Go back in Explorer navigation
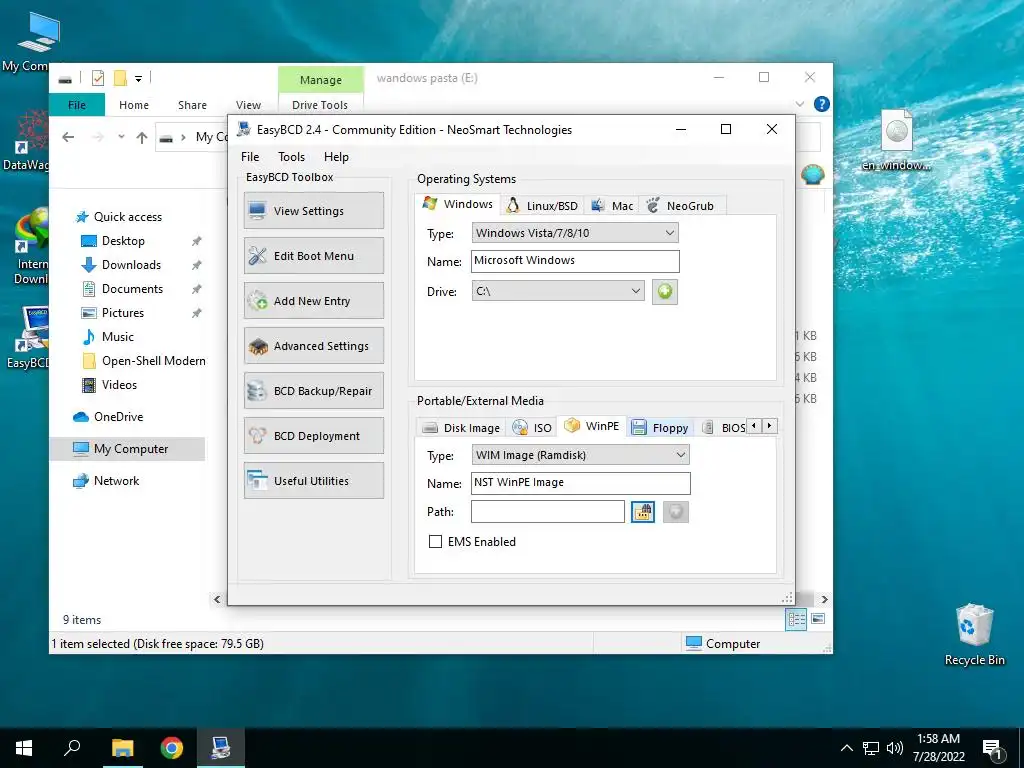The height and width of the screenshot is (768, 1024). (x=68, y=137)
